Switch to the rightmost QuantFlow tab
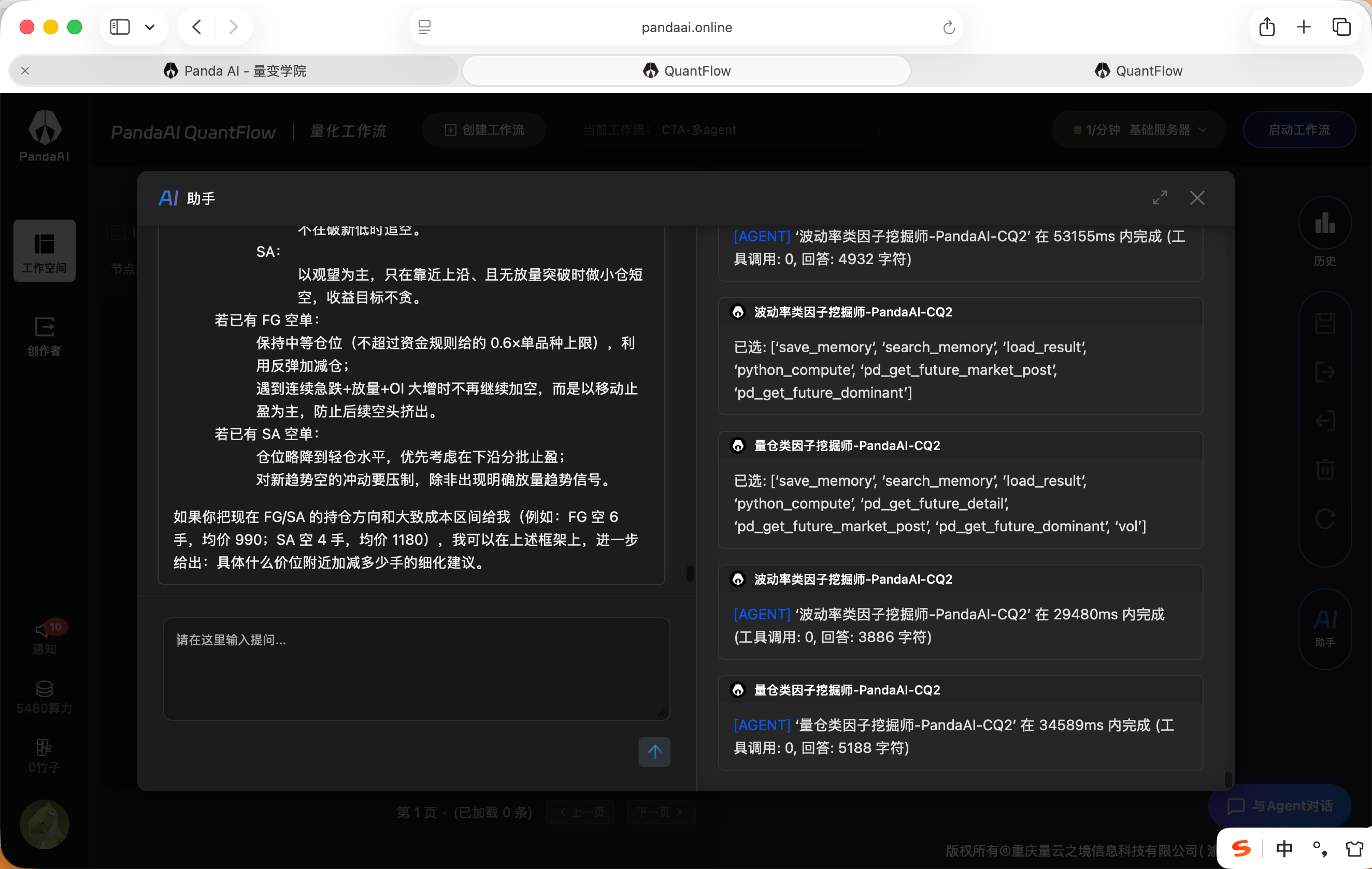Image resolution: width=1372 pixels, height=869 pixels. [1139, 70]
